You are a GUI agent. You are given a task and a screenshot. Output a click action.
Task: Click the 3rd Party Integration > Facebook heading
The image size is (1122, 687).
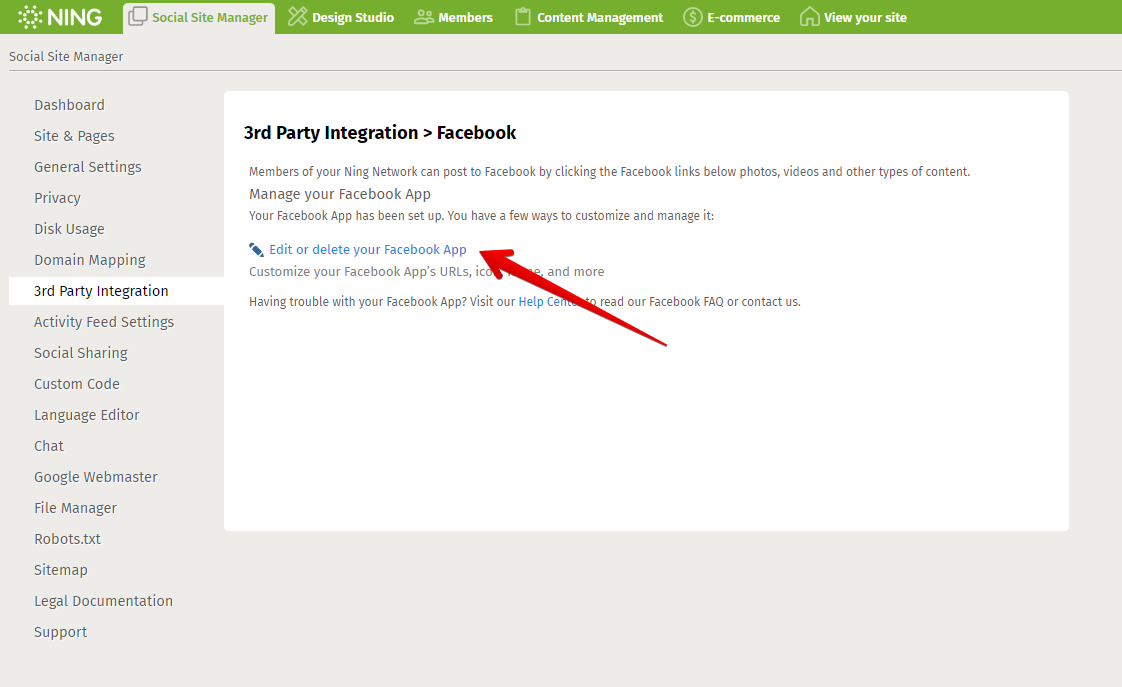[x=380, y=133]
